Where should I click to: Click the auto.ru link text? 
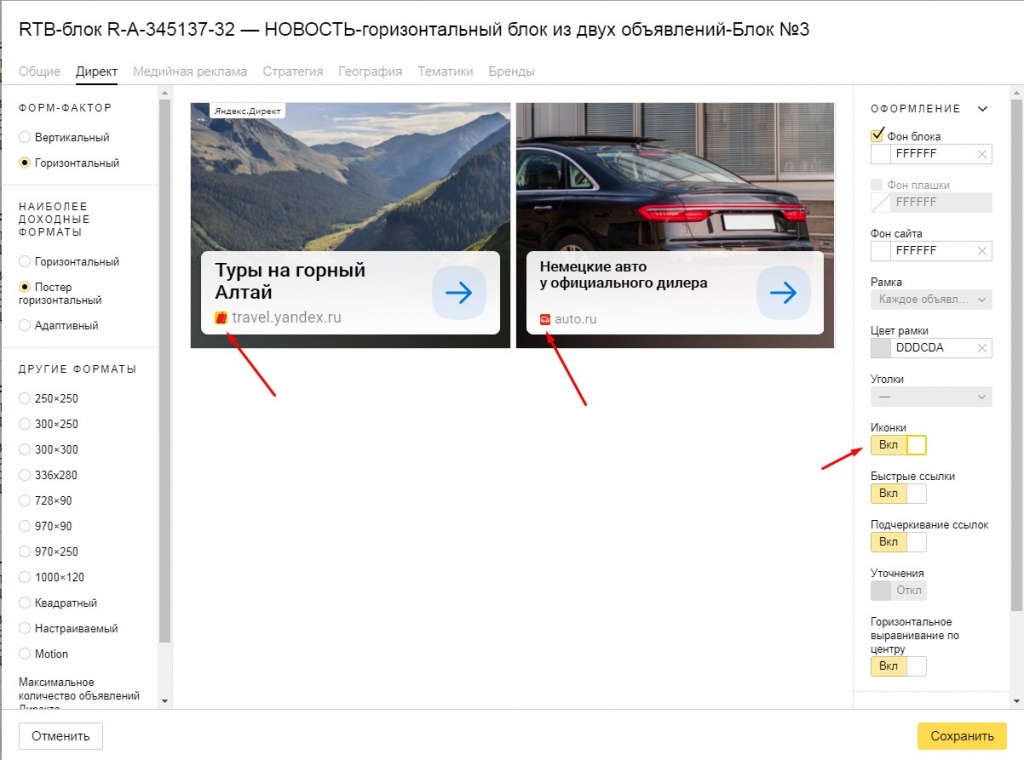575,319
